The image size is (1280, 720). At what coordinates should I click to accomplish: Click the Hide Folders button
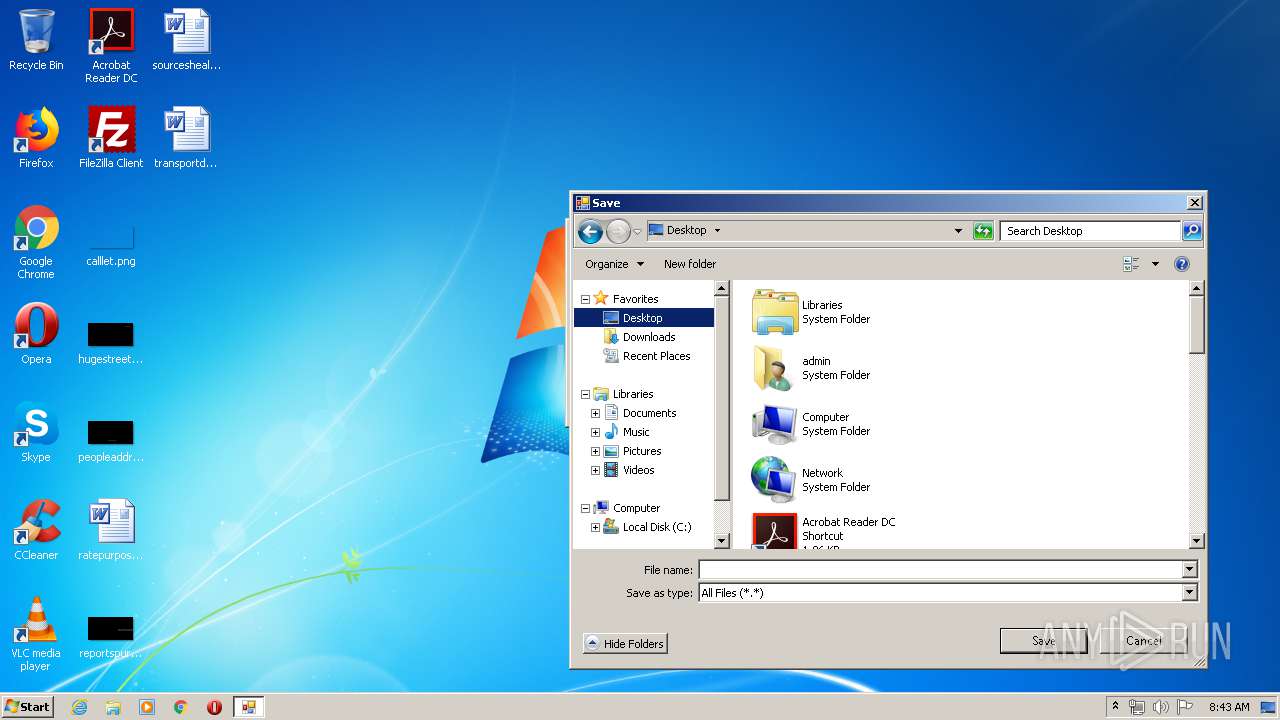[625, 643]
